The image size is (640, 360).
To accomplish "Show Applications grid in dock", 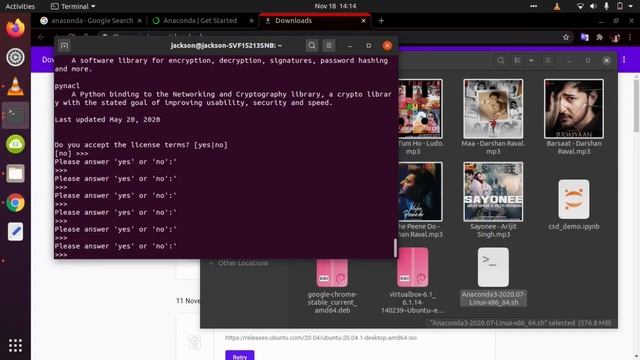I will 16,345.
